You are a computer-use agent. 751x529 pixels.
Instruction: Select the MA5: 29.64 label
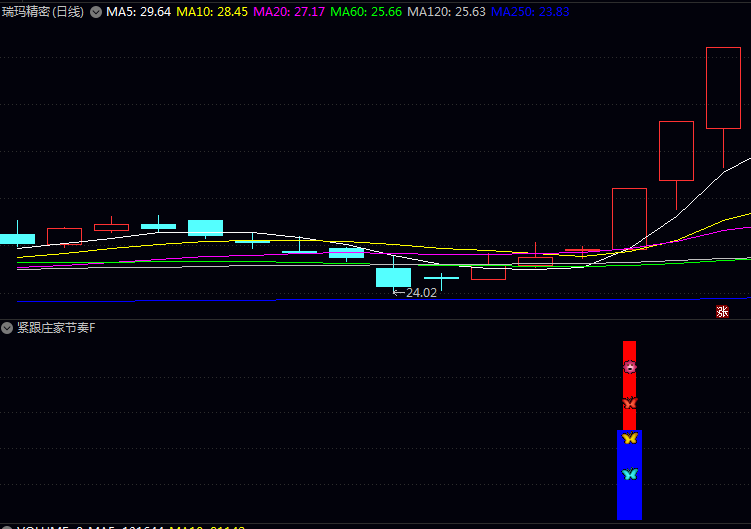click(x=138, y=12)
